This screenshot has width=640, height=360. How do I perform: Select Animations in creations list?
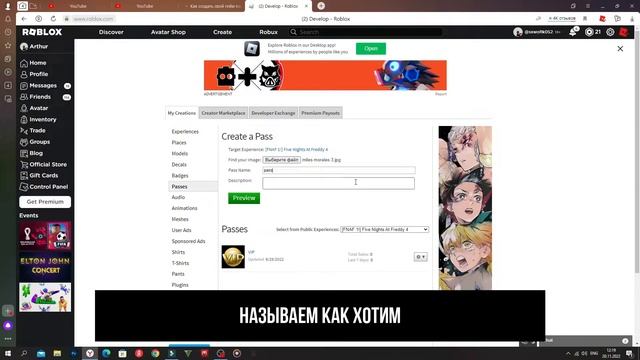pyautogui.click(x=184, y=208)
